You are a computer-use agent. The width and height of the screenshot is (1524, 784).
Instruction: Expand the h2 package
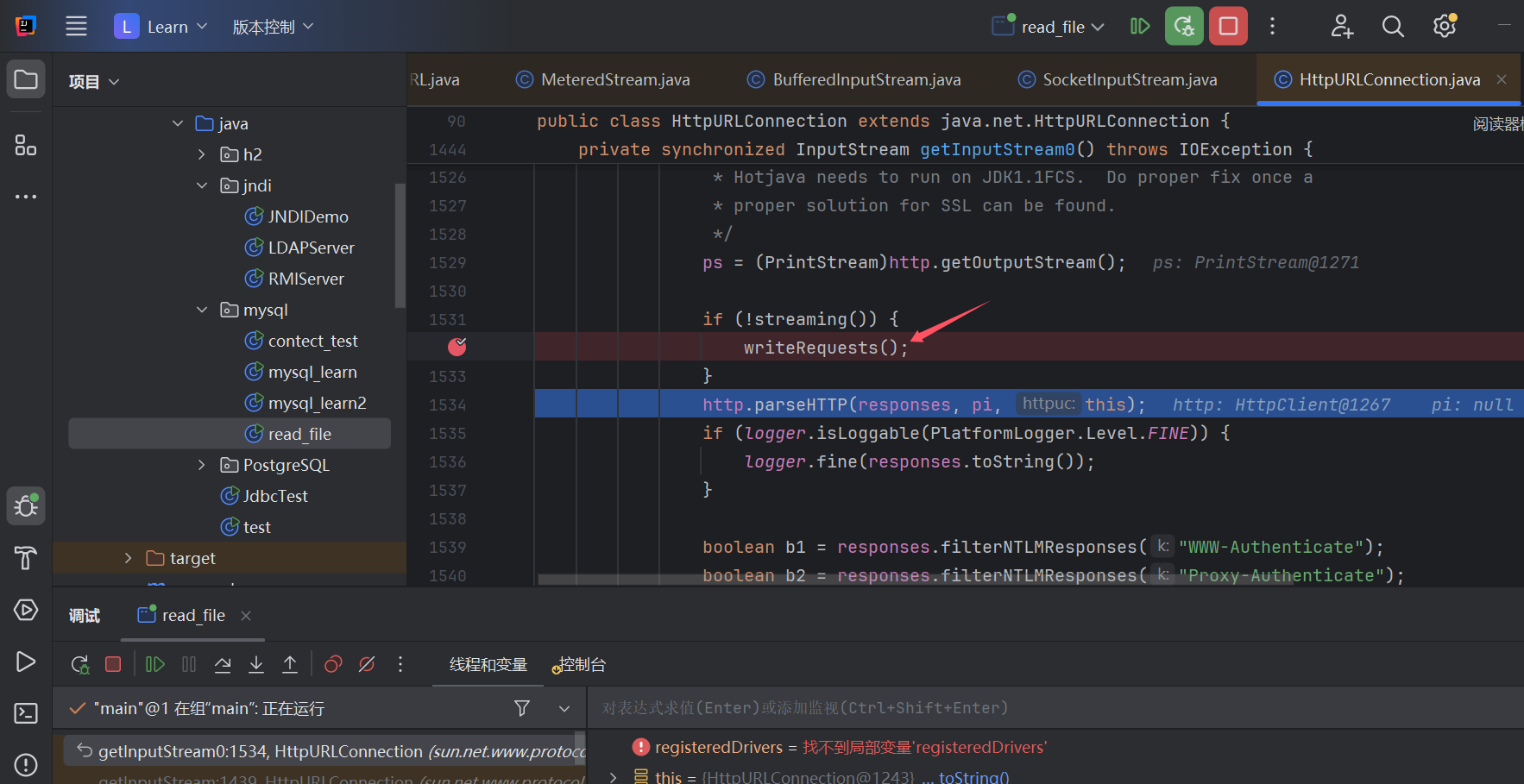point(202,154)
